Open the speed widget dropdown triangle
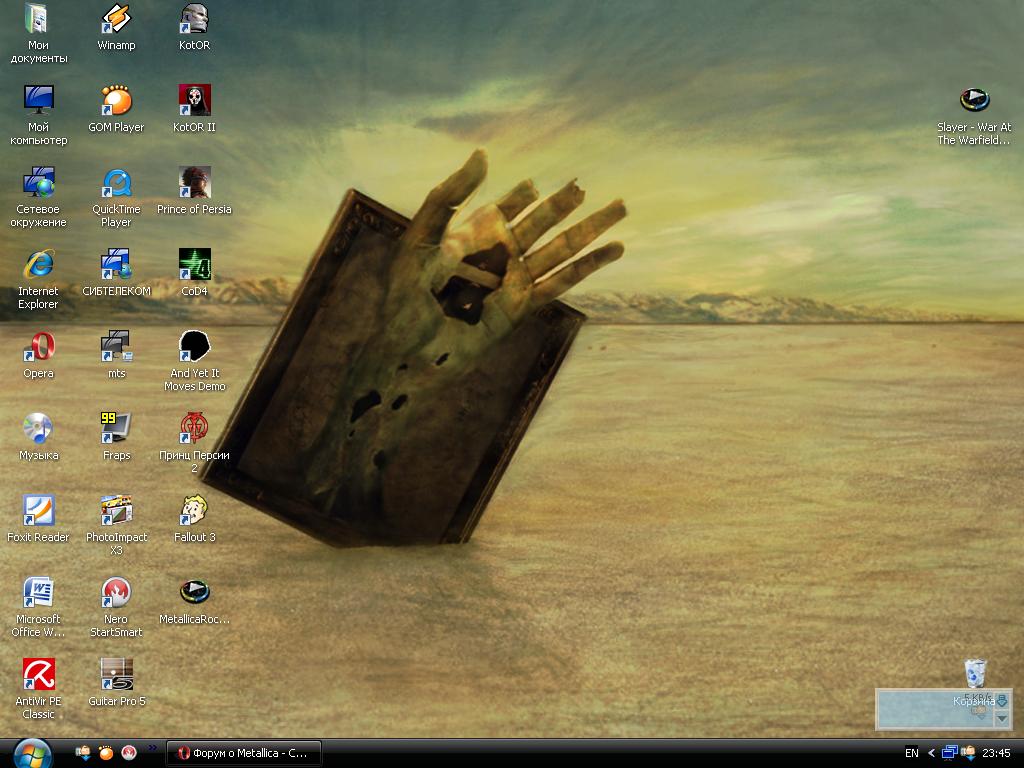 click(1002, 718)
